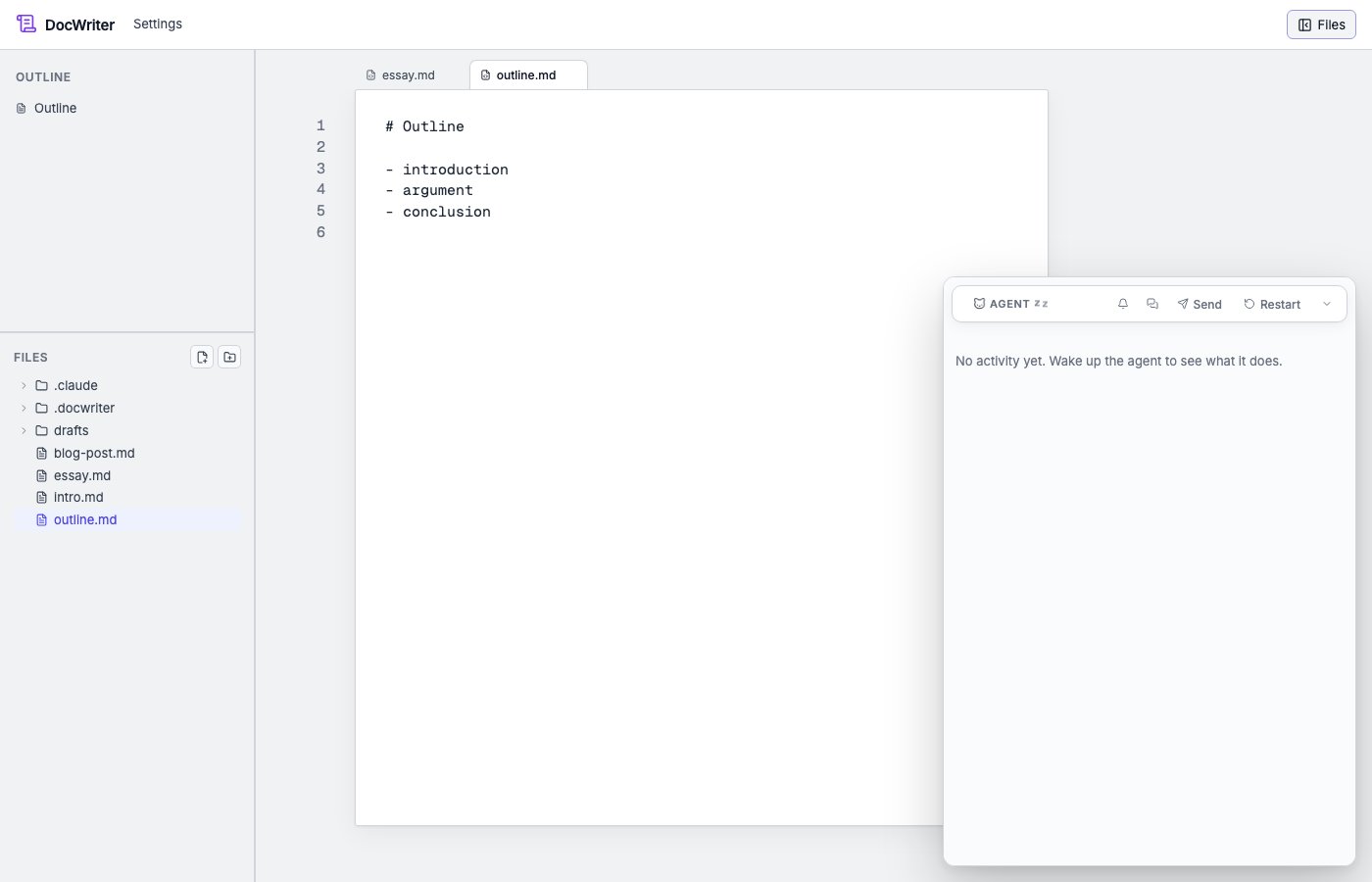
Task: Click the 'No activity yet' message
Action: tap(1118, 361)
